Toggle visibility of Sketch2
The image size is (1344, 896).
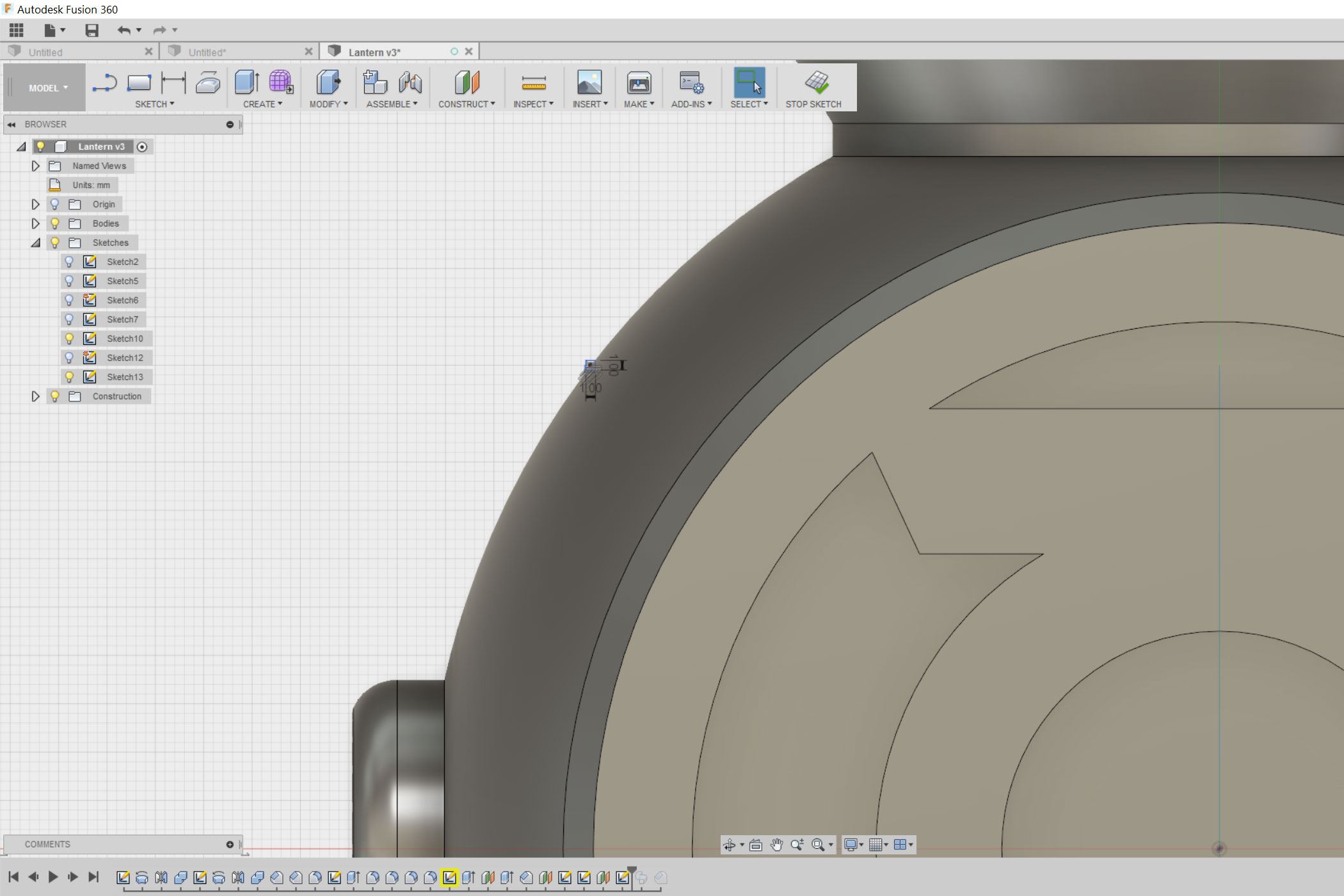69,262
